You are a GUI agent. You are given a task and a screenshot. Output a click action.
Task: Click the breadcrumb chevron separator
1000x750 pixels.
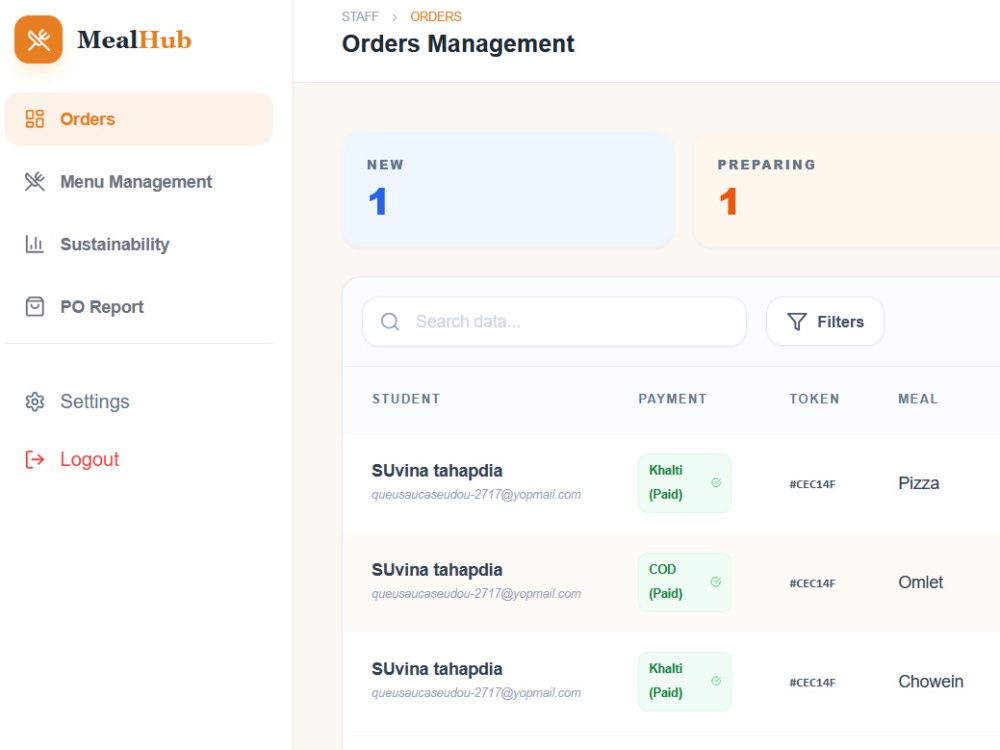(x=394, y=17)
